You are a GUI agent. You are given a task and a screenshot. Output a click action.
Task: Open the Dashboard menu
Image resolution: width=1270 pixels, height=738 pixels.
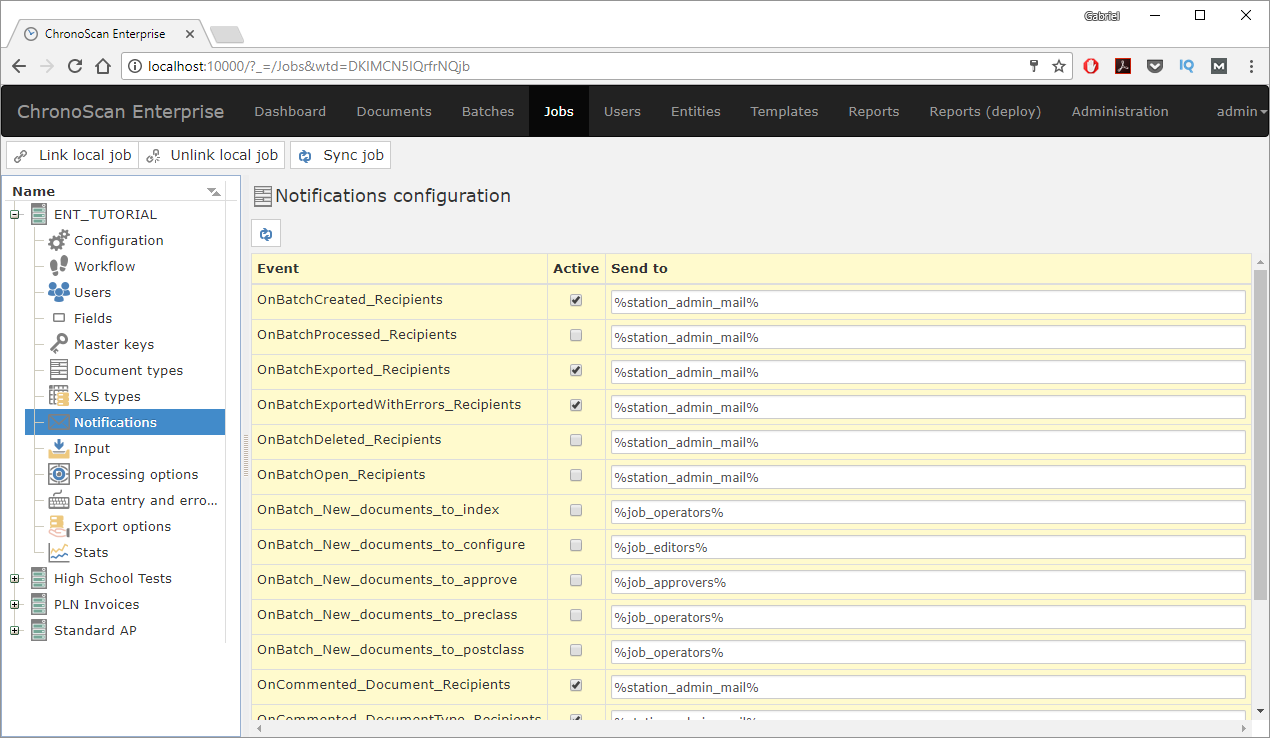290,111
